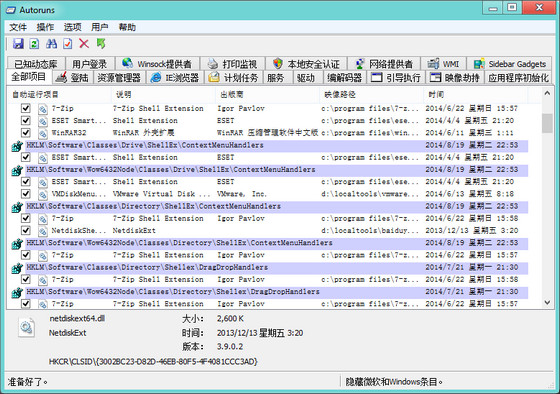Switch to the 网络提供者 tab
Screen dimensions: 560x394
[384, 64]
